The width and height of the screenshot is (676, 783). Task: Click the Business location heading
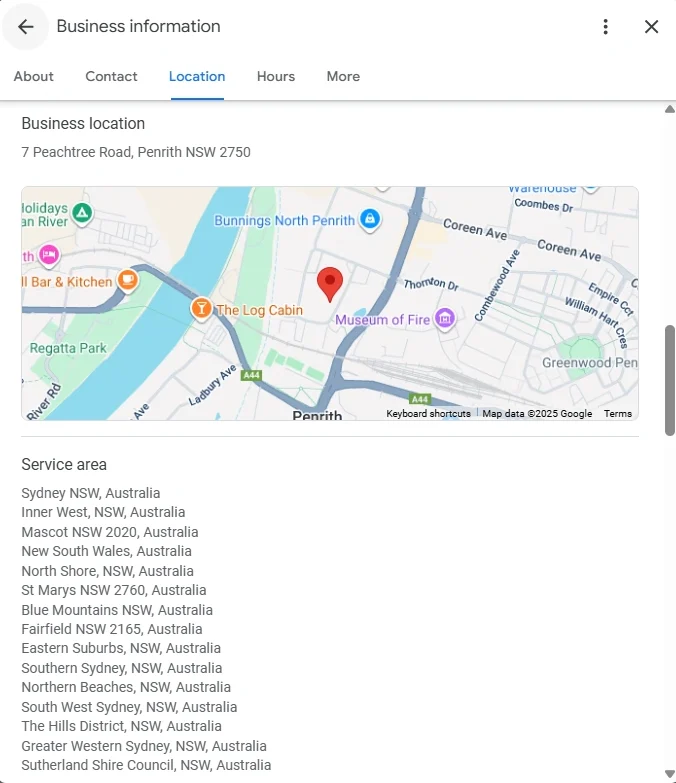tap(83, 123)
